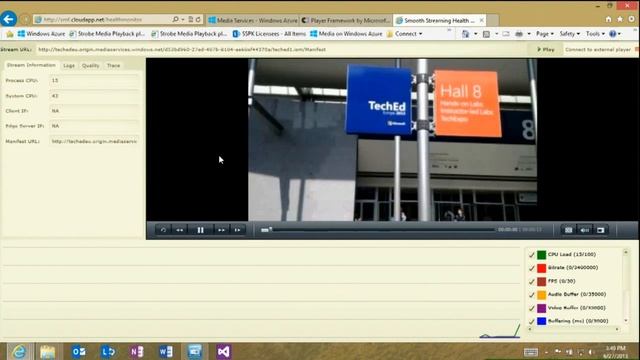Open SSPK Licensees - All Items favorite
The width and height of the screenshot is (640, 360).
[269, 34]
